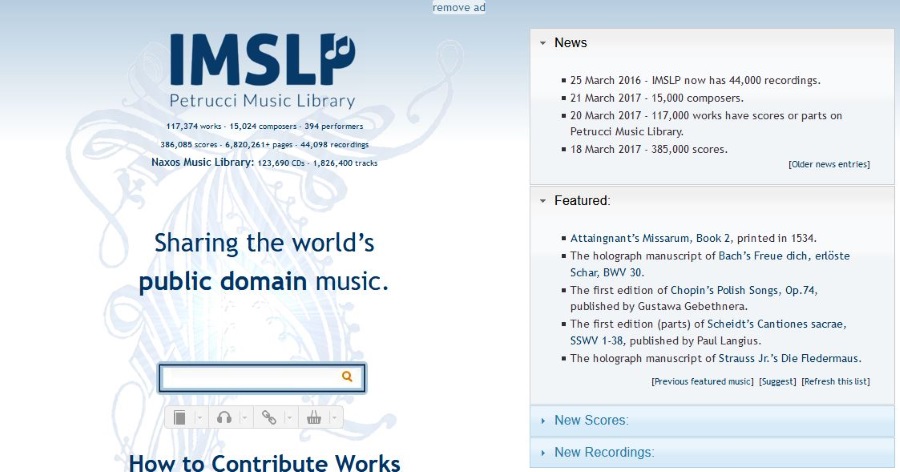
Task: Click the 117,374 works statistic
Action: (193, 126)
